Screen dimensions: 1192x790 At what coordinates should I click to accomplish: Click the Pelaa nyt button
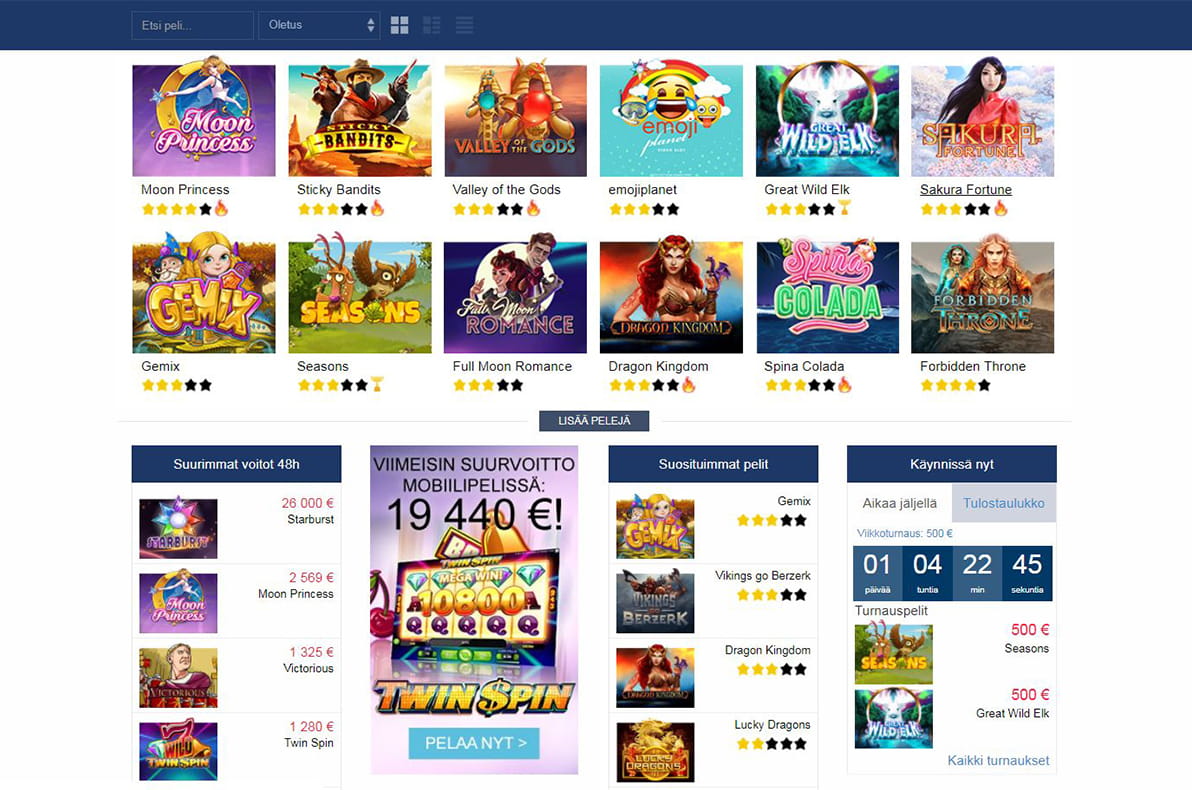point(474,743)
